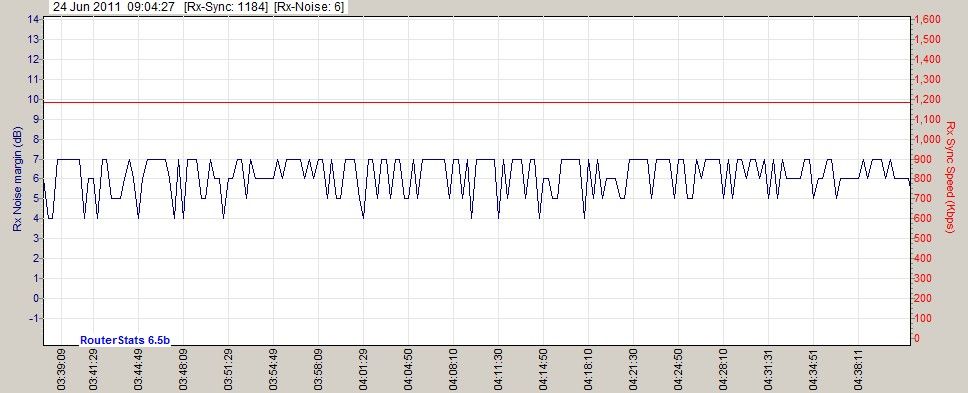Click the left axis value 10
968x393 pixels.
pos(33,99)
